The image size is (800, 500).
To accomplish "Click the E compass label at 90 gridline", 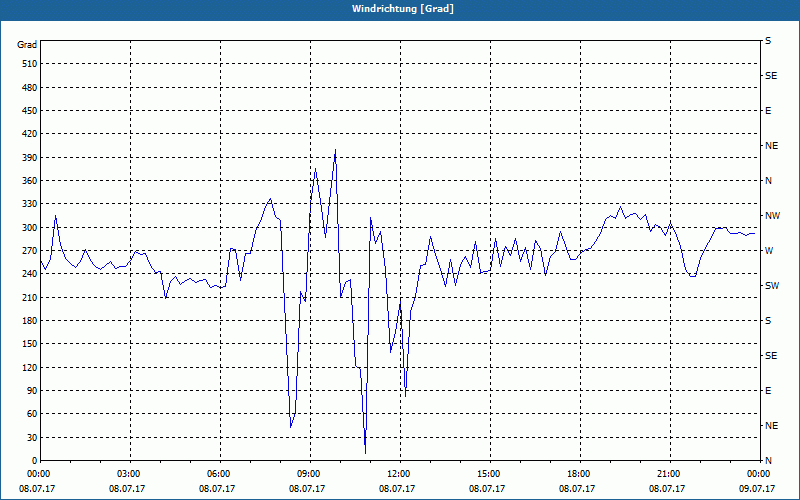I will coord(768,391).
